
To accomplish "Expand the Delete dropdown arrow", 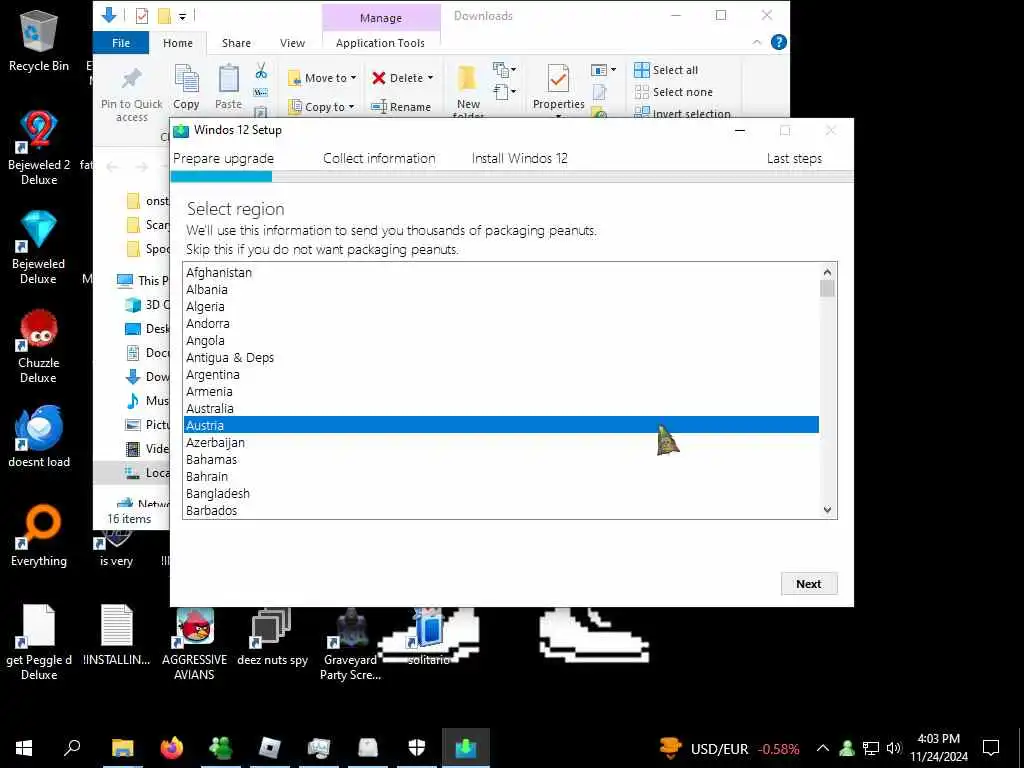I will (430, 78).
